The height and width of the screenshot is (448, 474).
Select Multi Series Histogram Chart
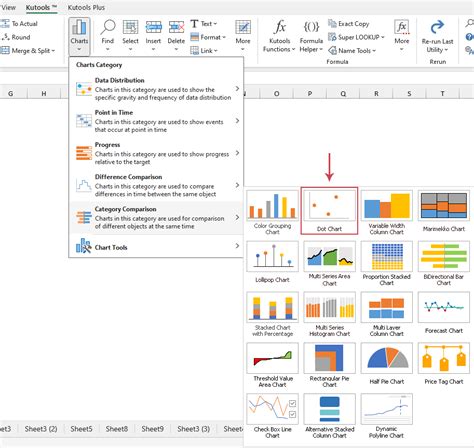[x=329, y=314]
